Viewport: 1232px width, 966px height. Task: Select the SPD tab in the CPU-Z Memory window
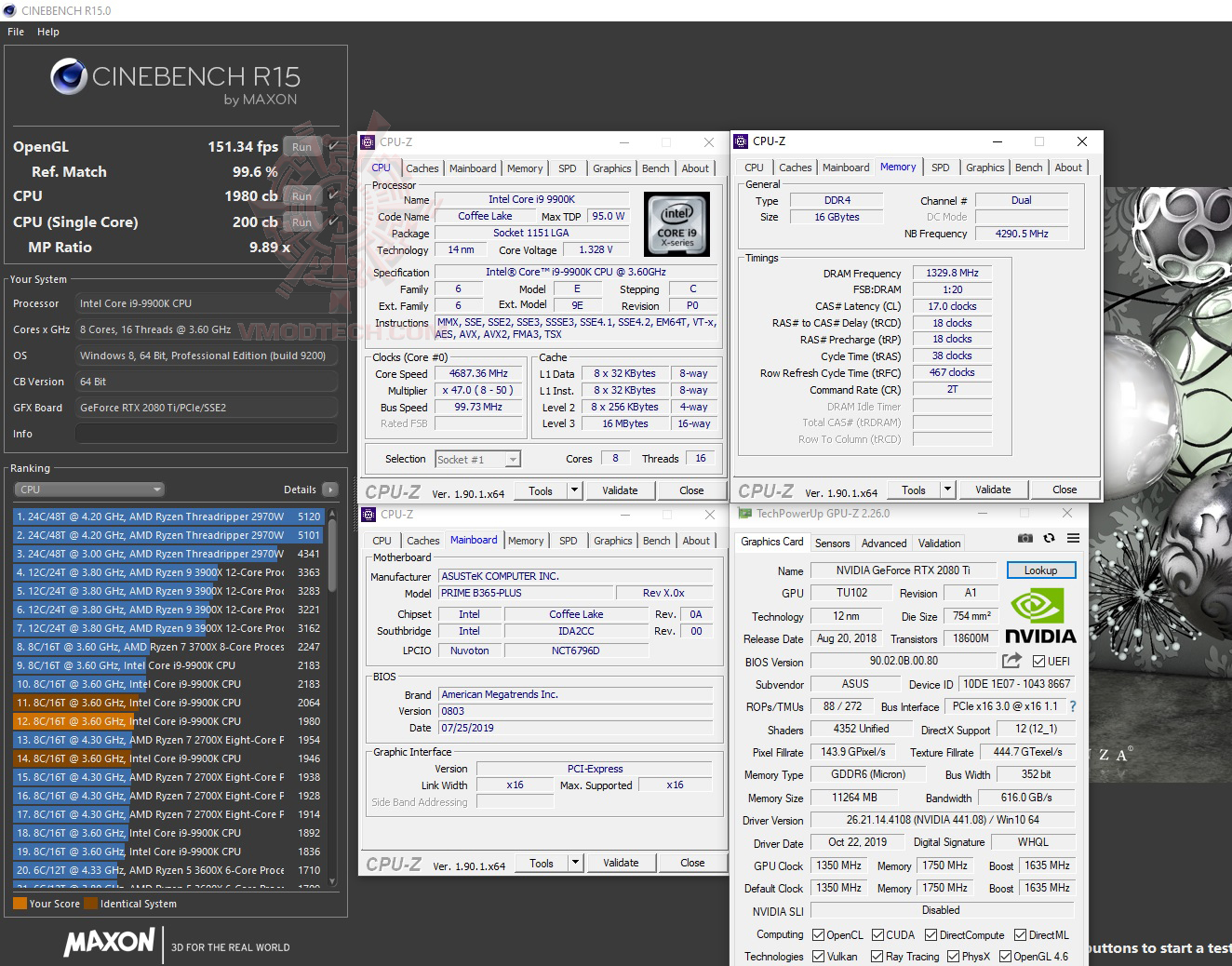941,168
